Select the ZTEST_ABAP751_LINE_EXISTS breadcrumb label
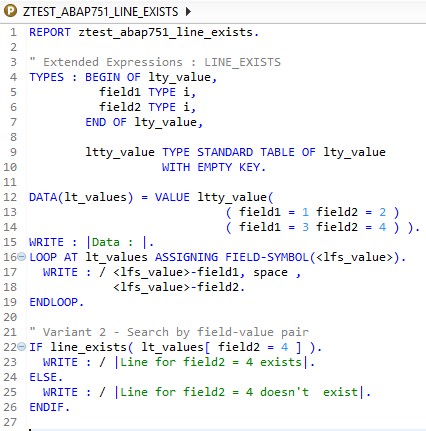This screenshot has height=431, width=426. coord(101,12)
